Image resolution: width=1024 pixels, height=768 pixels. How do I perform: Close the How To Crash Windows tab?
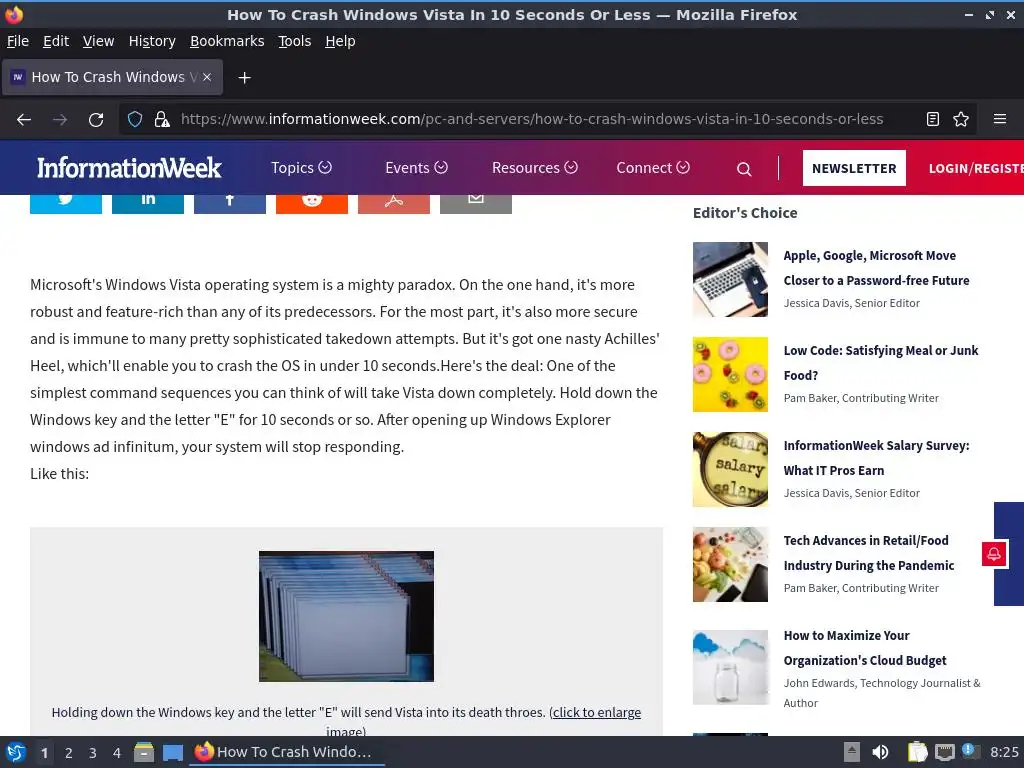pyautogui.click(x=207, y=77)
